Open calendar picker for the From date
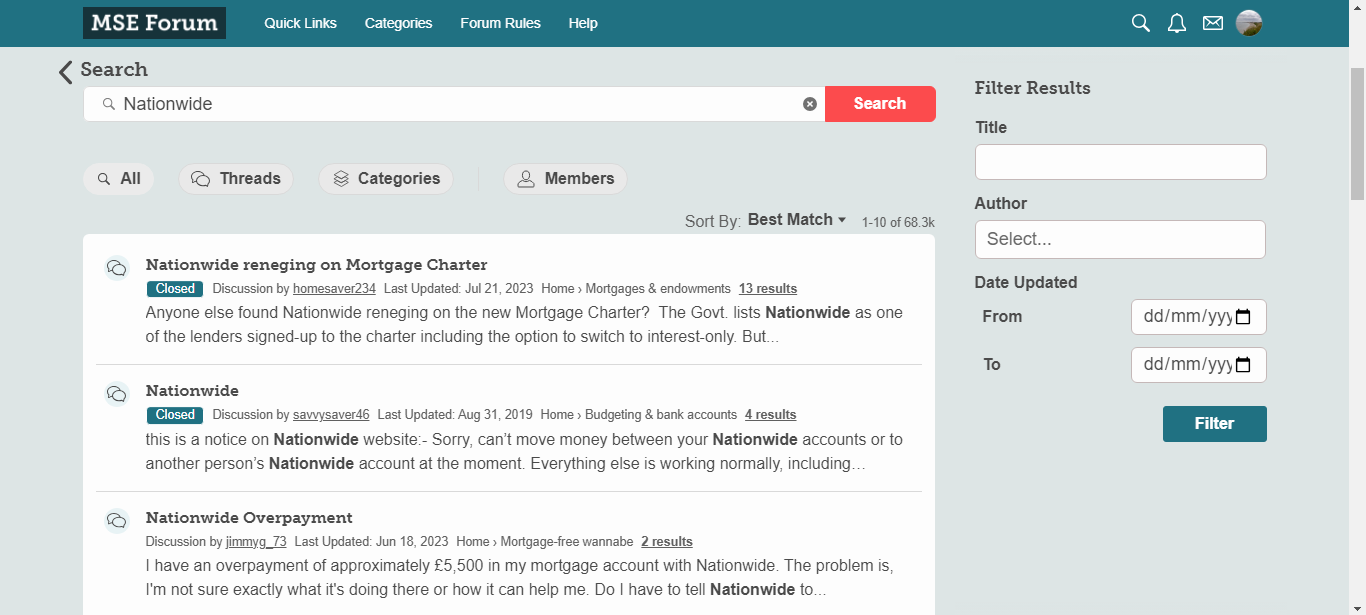The height and width of the screenshot is (615, 1366). pyautogui.click(x=1243, y=317)
